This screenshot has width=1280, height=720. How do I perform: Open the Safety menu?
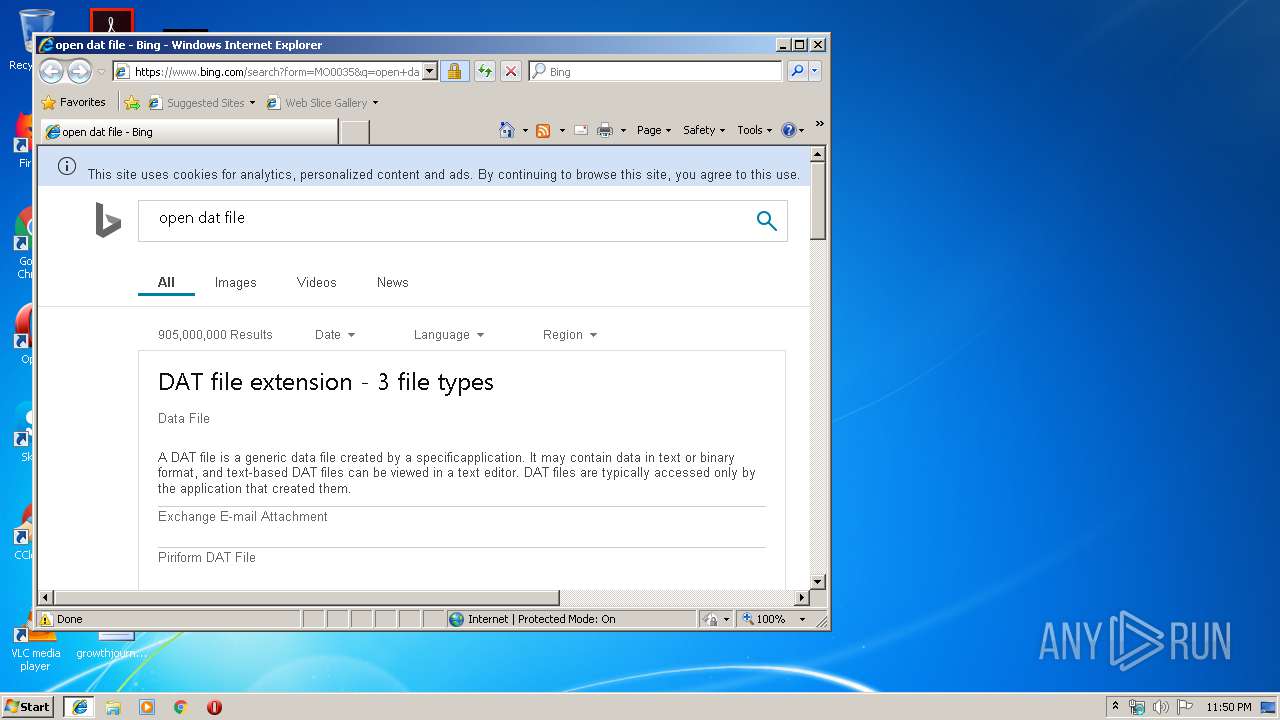(704, 130)
